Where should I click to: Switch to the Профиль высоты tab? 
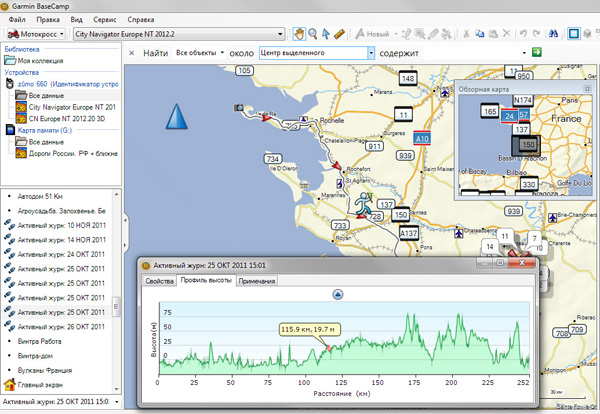(206, 280)
